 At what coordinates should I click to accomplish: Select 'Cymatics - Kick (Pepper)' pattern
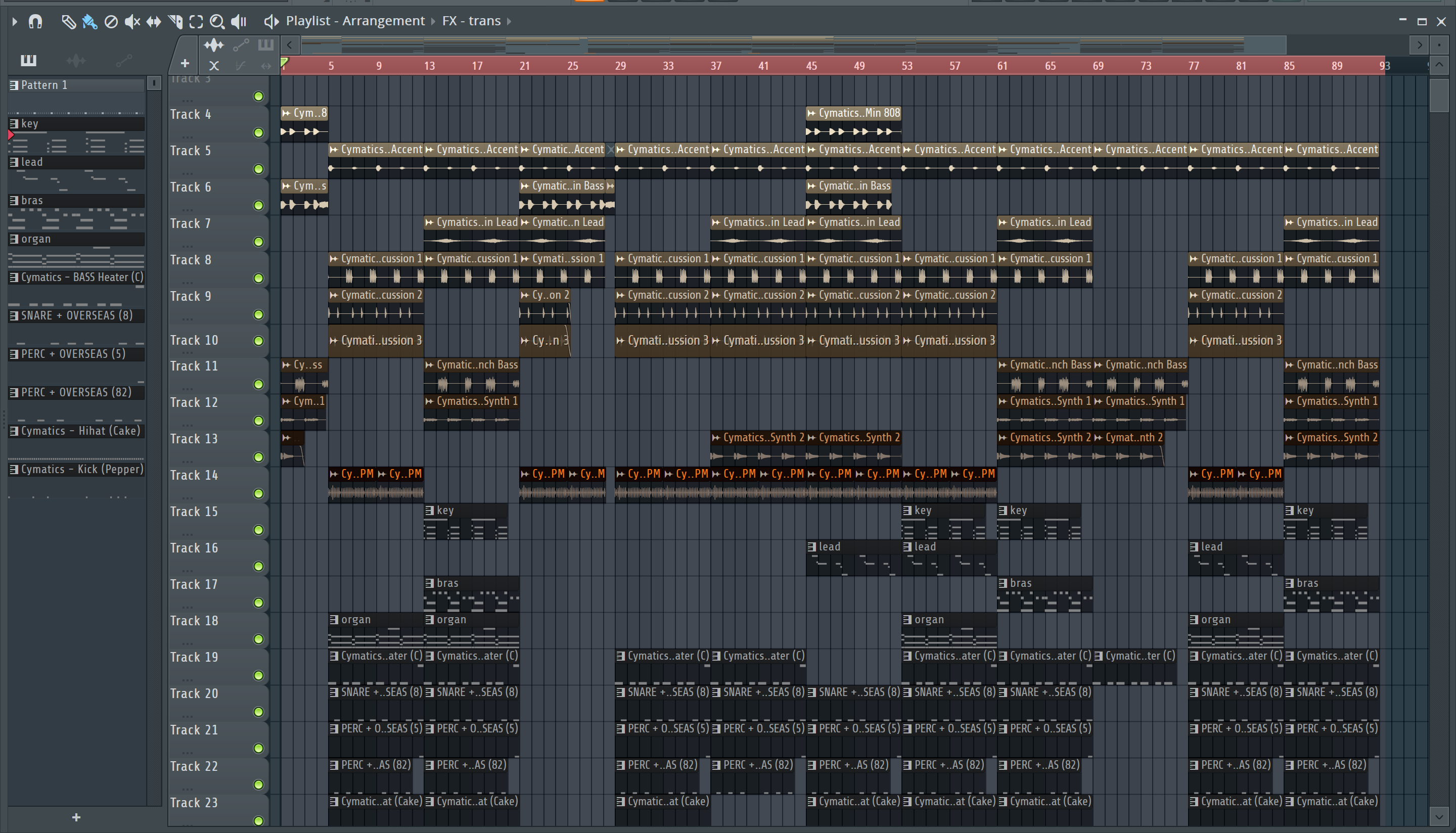(x=77, y=469)
